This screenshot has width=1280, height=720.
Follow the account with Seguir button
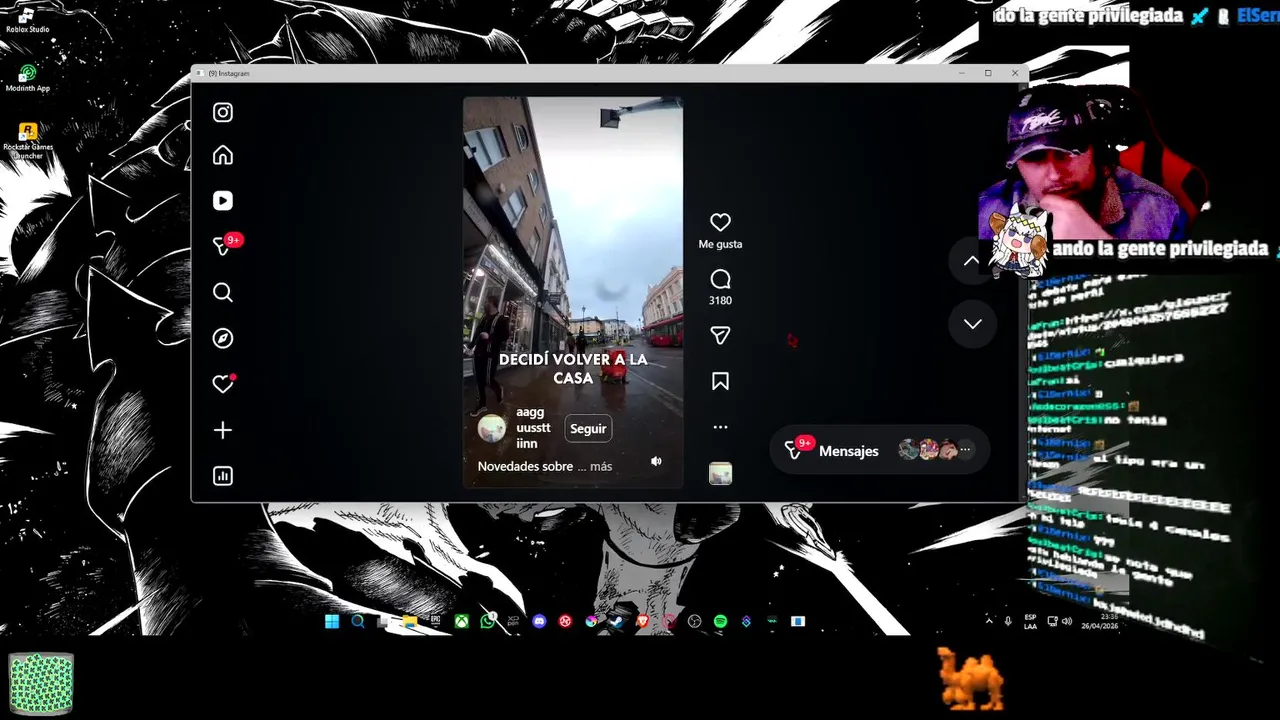588,428
